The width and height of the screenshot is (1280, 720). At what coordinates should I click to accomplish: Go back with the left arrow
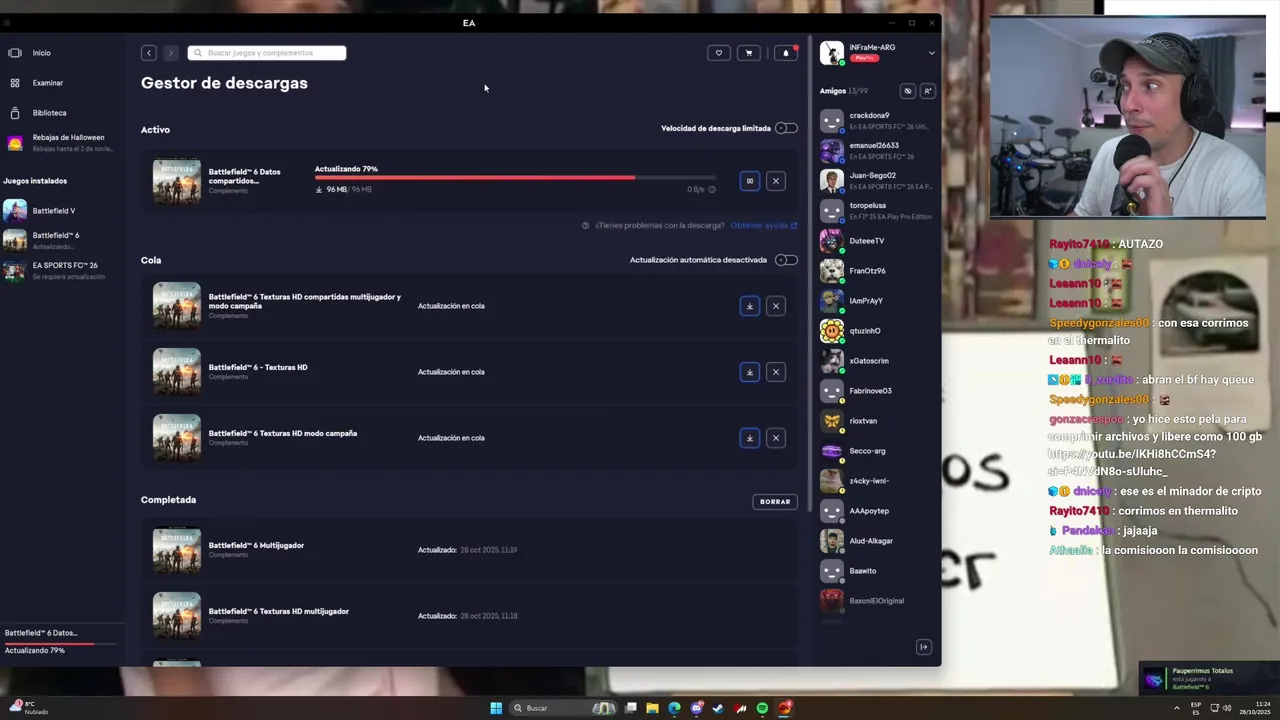(149, 53)
